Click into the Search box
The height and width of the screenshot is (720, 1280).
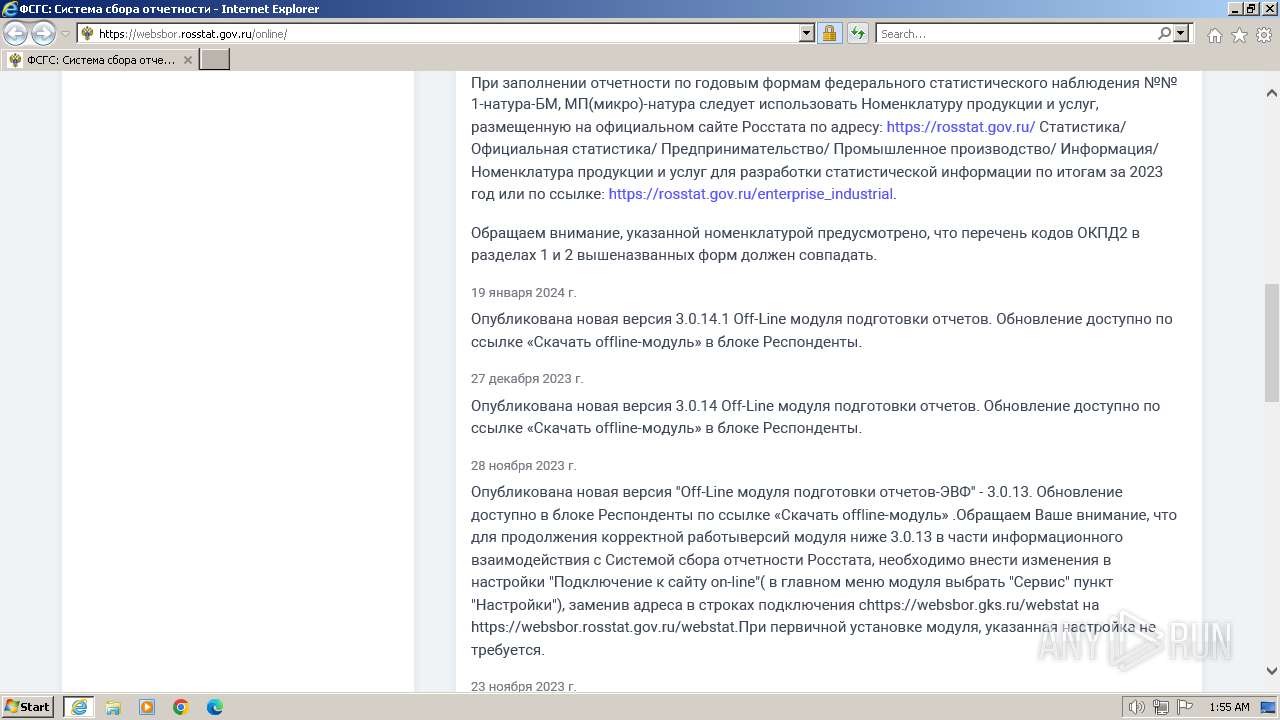(1016, 34)
